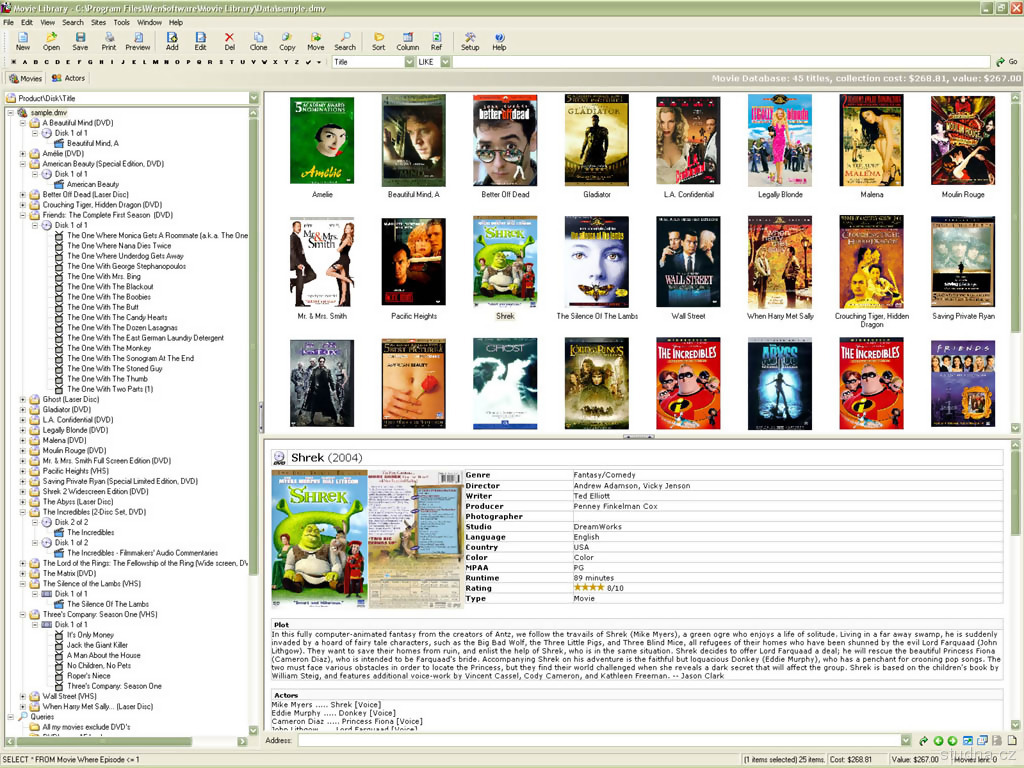Open Print Preview from the toolbar
1024x768 pixels.
[x=138, y=40]
